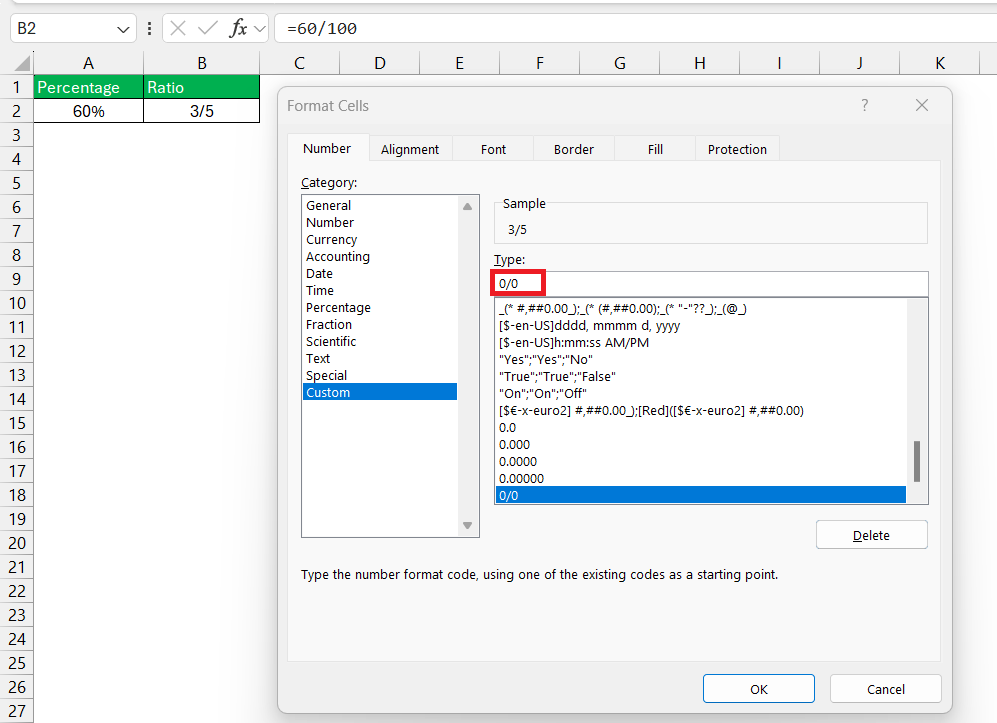Click the Cancel button
The width and height of the screenshot is (997, 723).
point(886,689)
